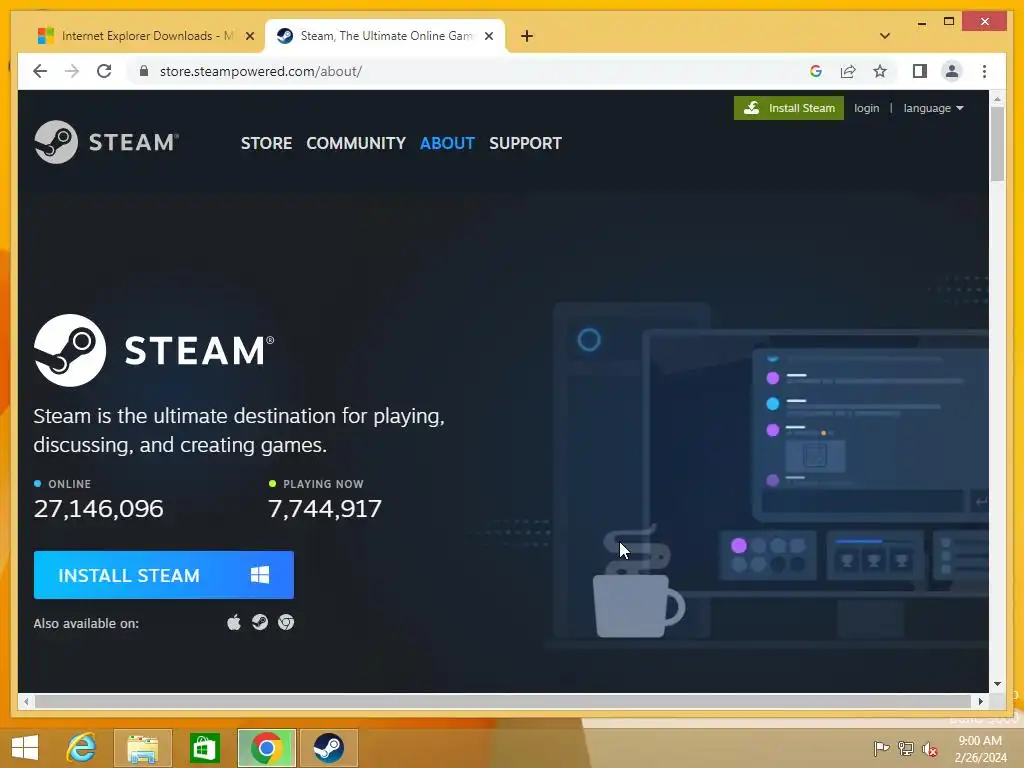Open the COMMUNITY menu
This screenshot has height=768, width=1024.
pos(356,143)
